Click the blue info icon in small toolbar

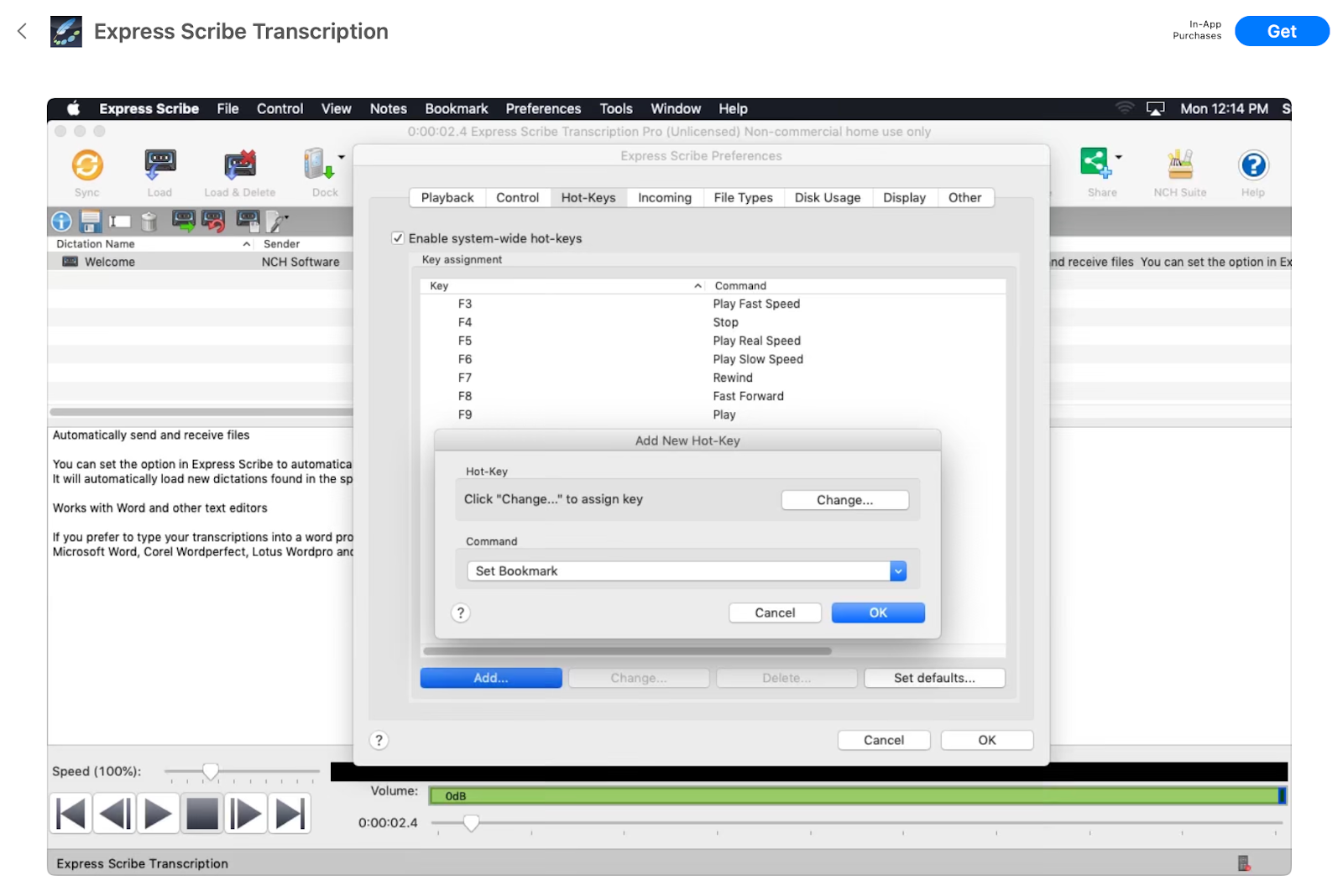click(x=61, y=221)
